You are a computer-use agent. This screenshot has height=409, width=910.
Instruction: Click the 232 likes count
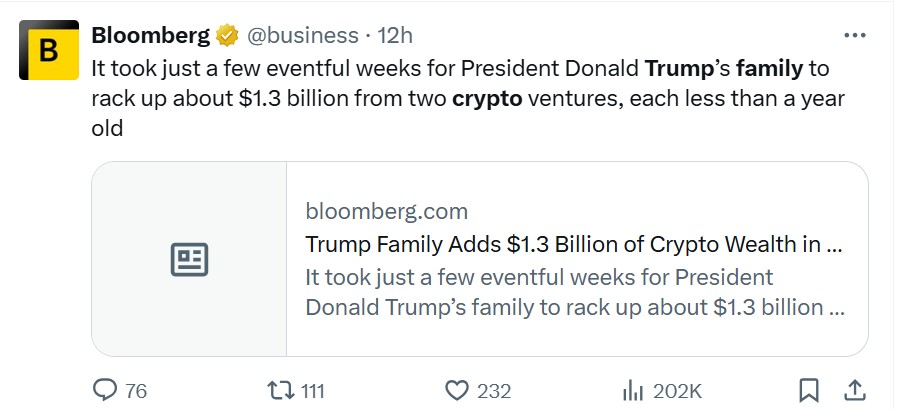pyautogui.click(x=494, y=392)
